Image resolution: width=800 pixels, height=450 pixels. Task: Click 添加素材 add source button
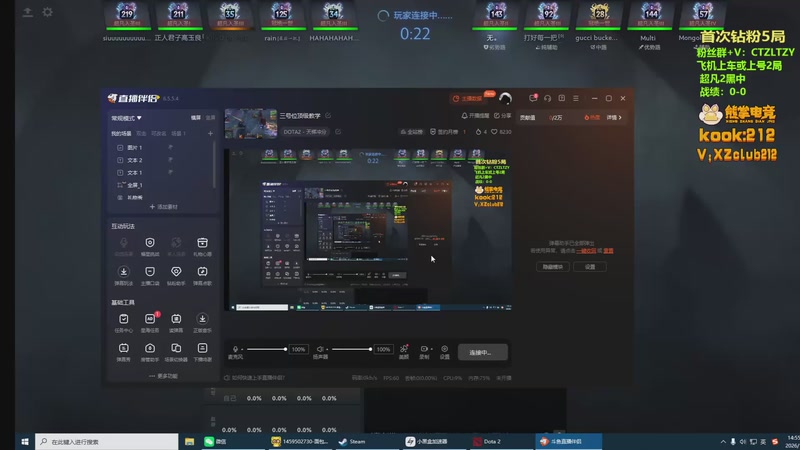163,207
